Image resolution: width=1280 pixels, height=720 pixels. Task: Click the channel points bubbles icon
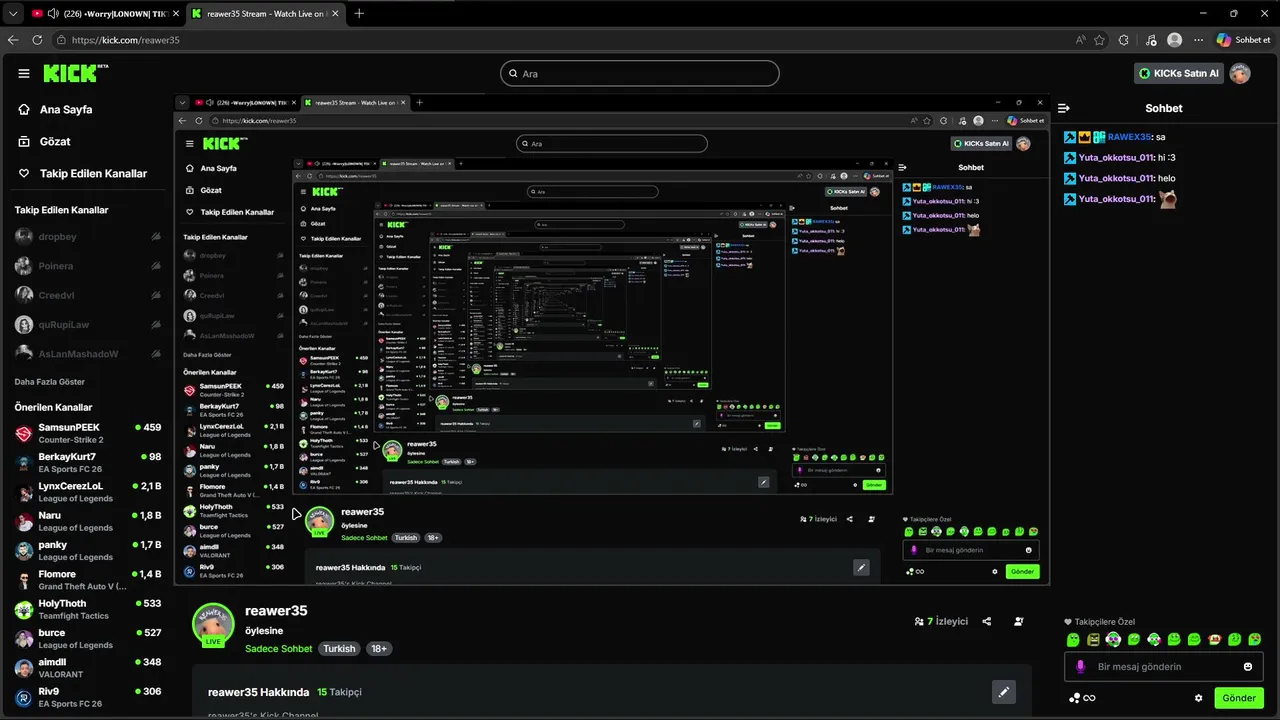click(x=1075, y=698)
